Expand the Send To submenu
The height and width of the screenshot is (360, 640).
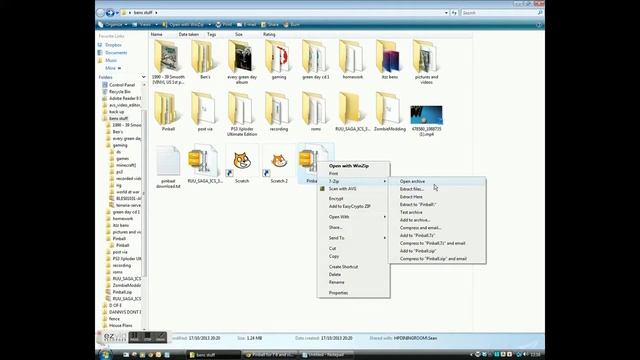[x=353, y=238]
